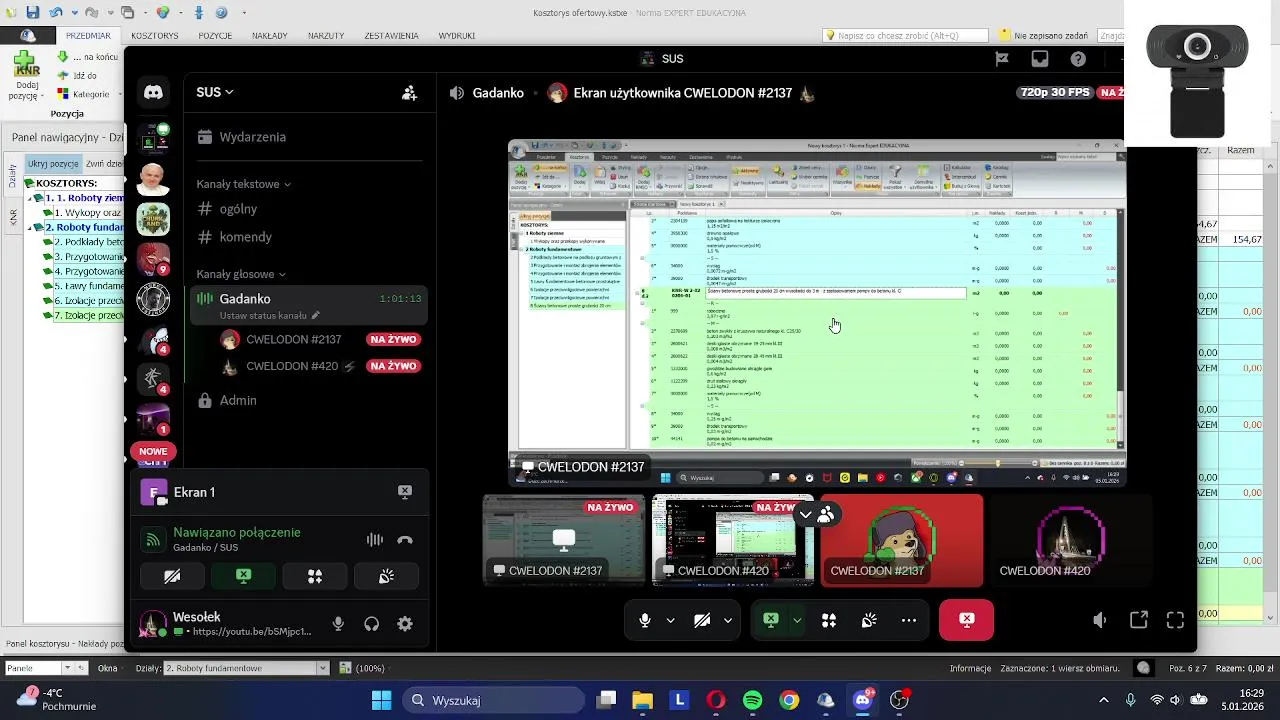Image resolution: width=1280 pixels, height=720 pixels.
Task: Open Spotify from the taskbar
Action: (x=752, y=700)
